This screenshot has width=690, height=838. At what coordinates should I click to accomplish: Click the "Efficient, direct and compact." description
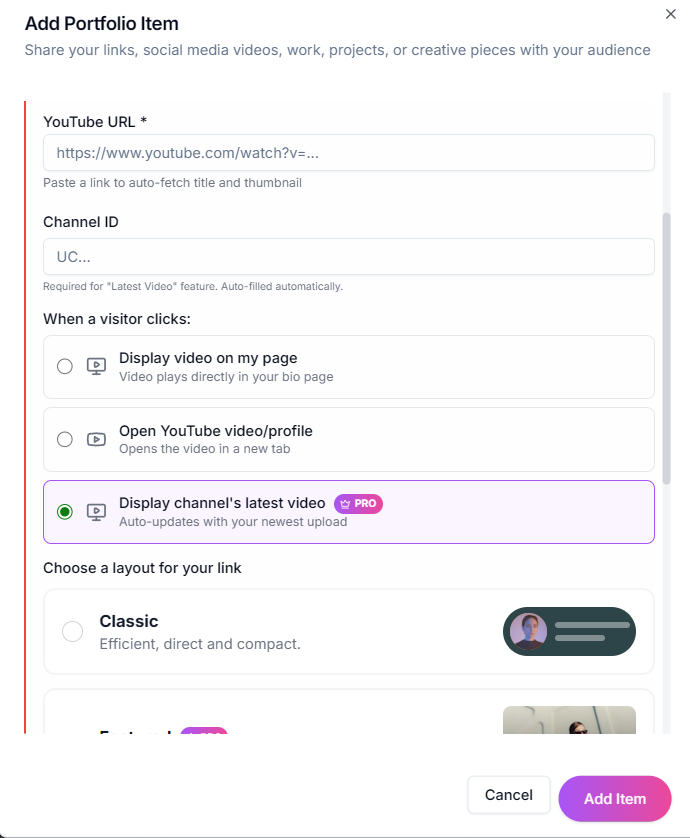point(200,644)
